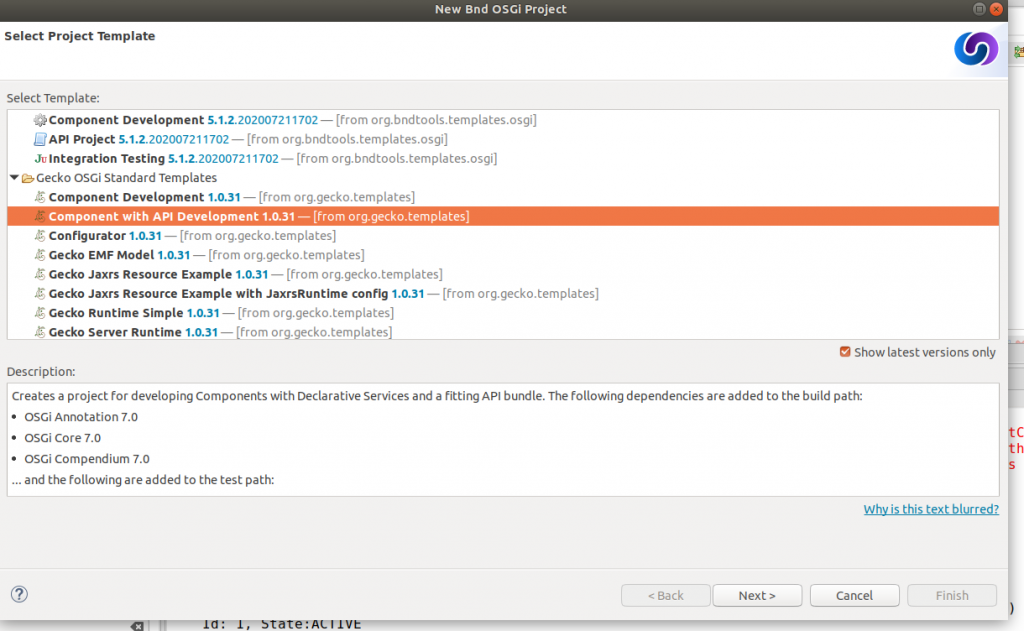Pick the Configurator 1.0.31 template
The width and height of the screenshot is (1024, 631).
coord(503,236)
